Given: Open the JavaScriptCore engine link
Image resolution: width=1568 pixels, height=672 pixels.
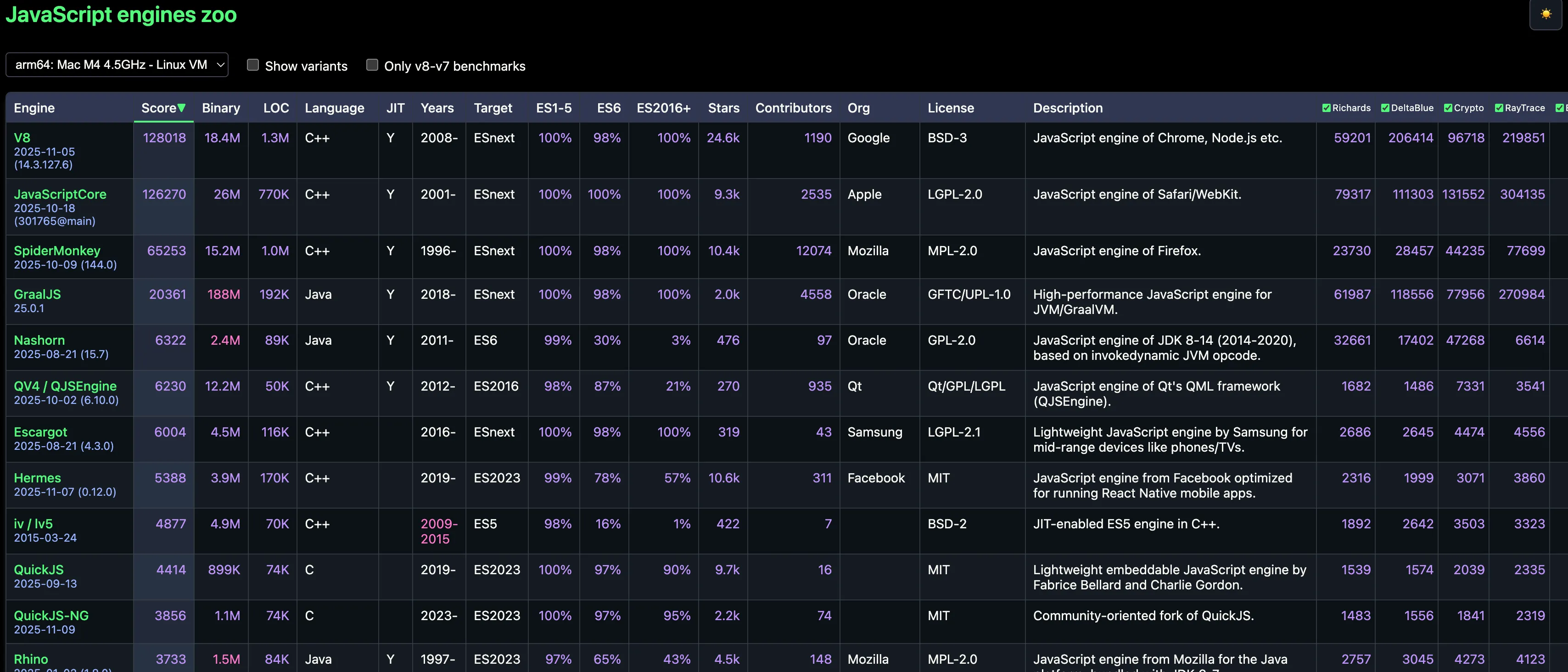Looking at the screenshot, I should pos(60,194).
